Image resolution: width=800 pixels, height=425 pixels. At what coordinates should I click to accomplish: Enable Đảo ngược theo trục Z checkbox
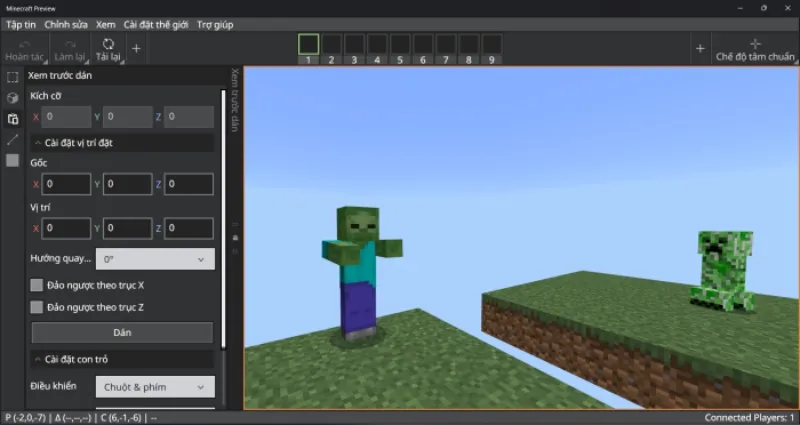coord(36,307)
